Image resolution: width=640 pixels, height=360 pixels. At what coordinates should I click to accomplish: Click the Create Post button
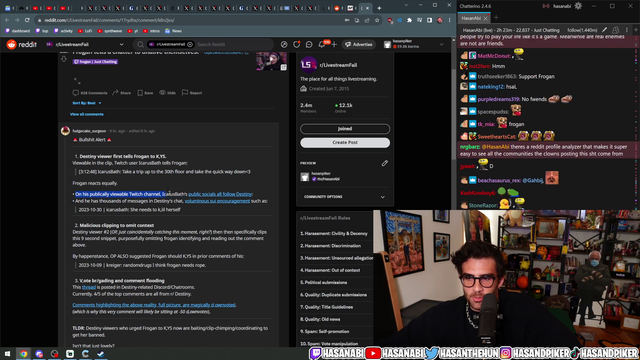(345, 142)
